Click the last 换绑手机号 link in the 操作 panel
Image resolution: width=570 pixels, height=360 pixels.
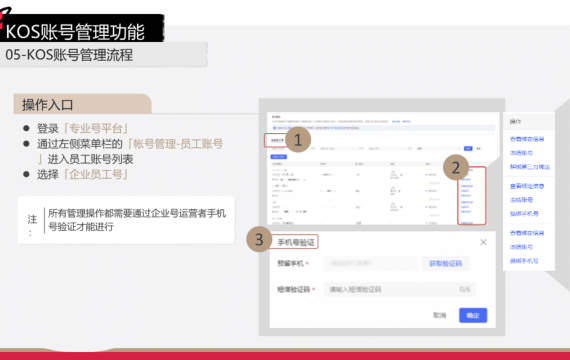tap(524, 261)
